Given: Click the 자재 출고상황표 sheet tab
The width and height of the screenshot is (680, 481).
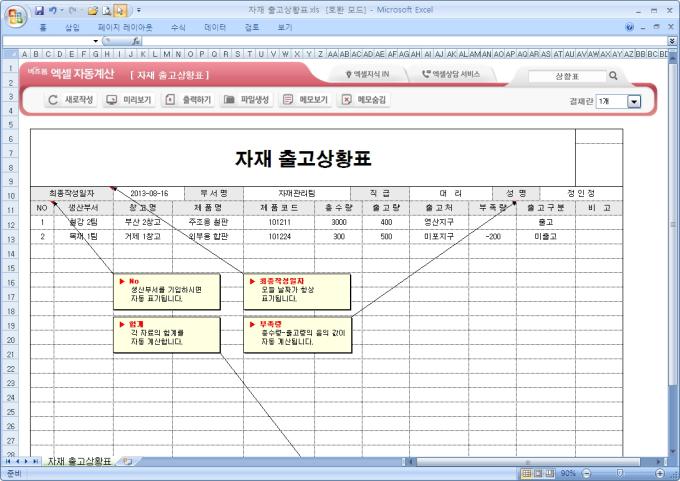Looking at the screenshot, I should point(79,461).
